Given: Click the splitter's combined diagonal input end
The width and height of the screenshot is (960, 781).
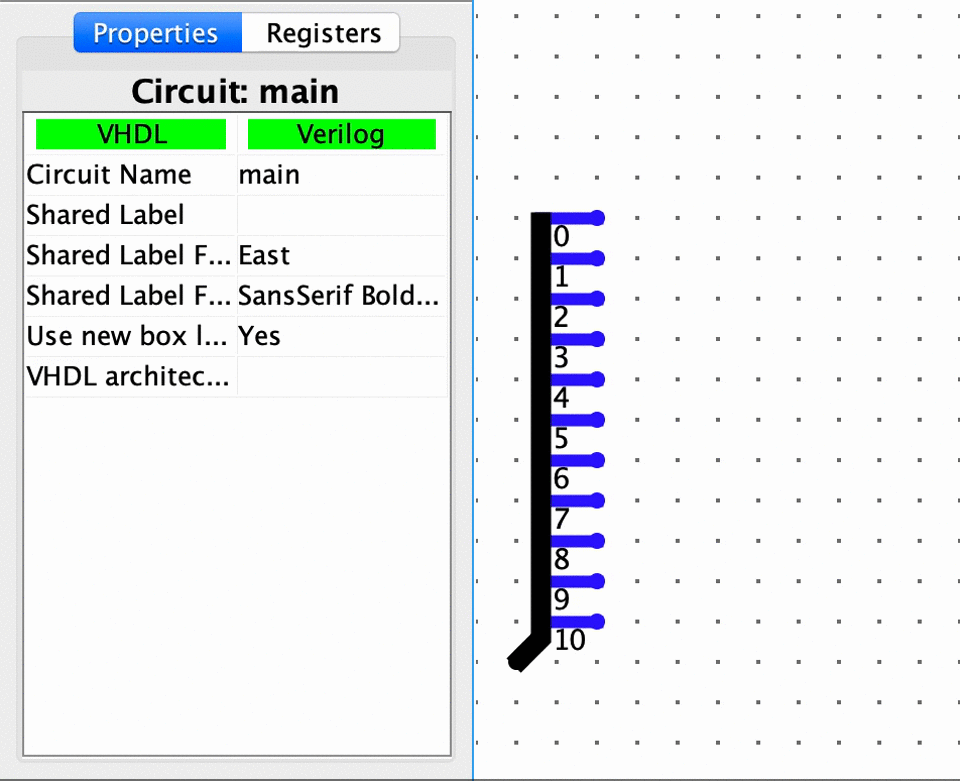Looking at the screenshot, I should [x=516, y=662].
